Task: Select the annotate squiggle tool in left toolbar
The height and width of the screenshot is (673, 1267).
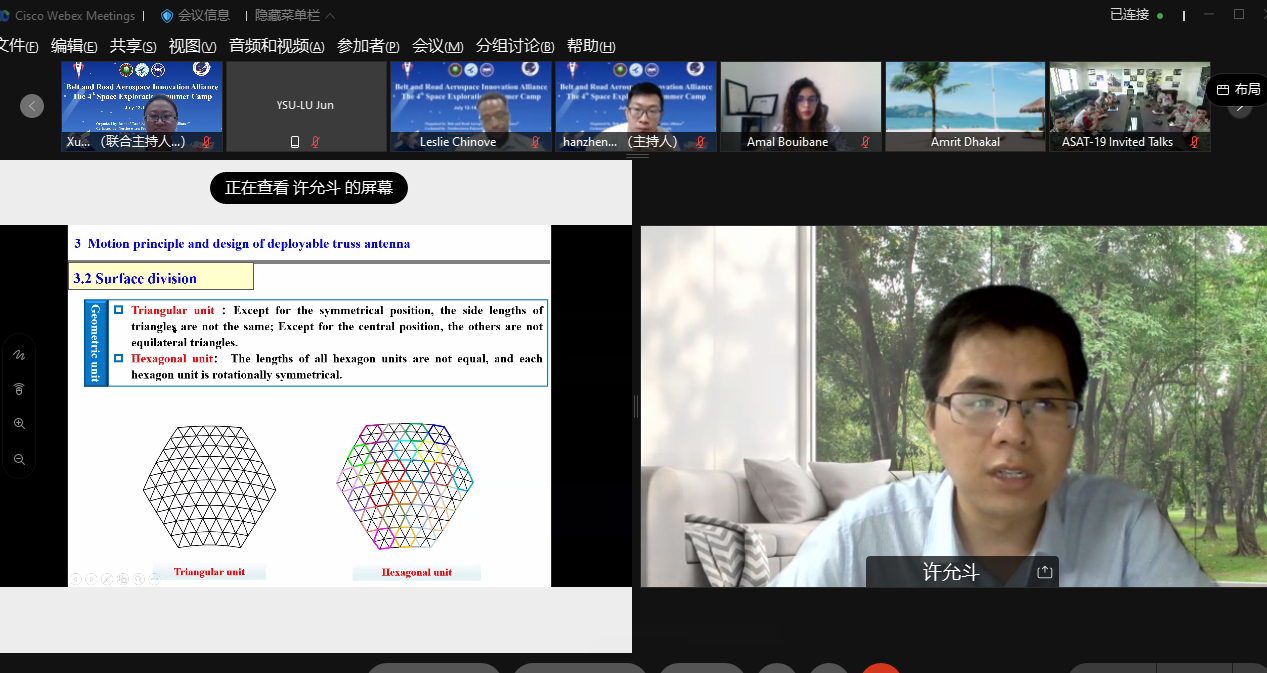Action: pyautogui.click(x=19, y=355)
